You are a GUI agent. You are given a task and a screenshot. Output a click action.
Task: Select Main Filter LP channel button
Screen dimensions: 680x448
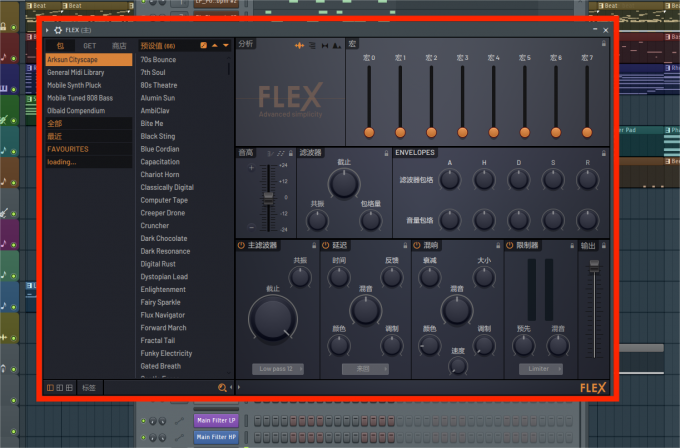click(216, 420)
